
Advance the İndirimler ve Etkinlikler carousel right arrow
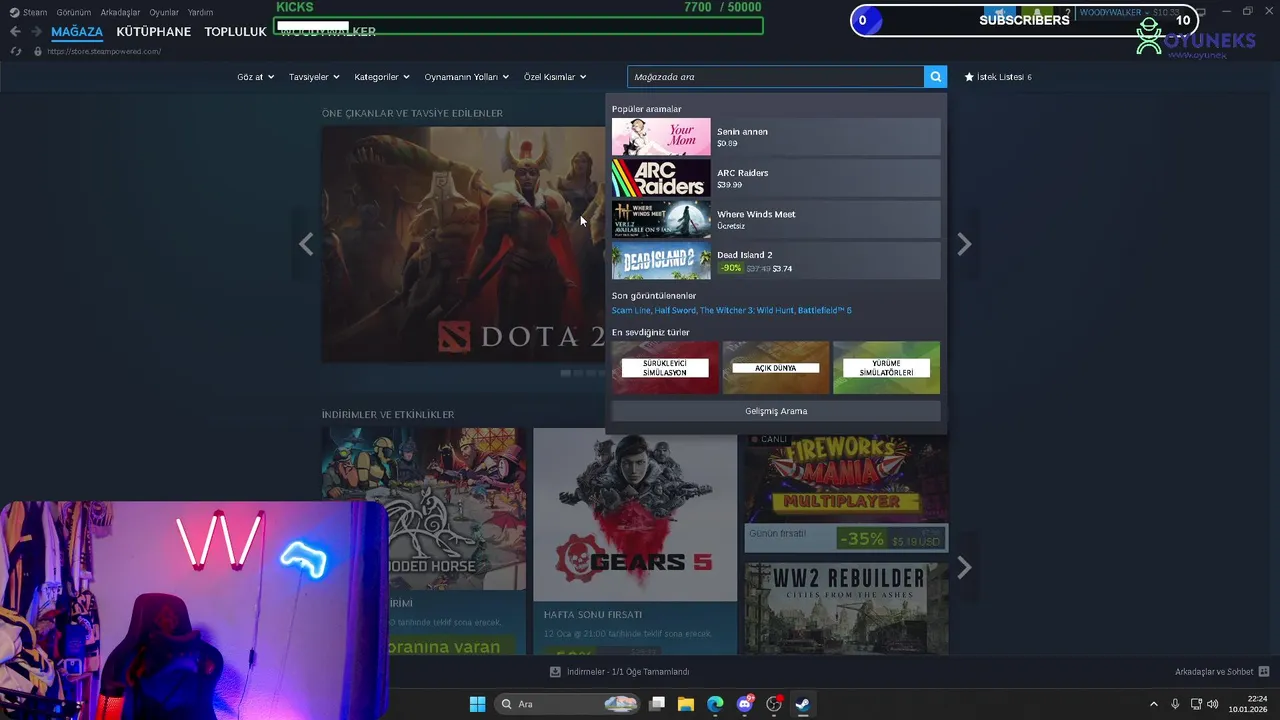click(964, 568)
